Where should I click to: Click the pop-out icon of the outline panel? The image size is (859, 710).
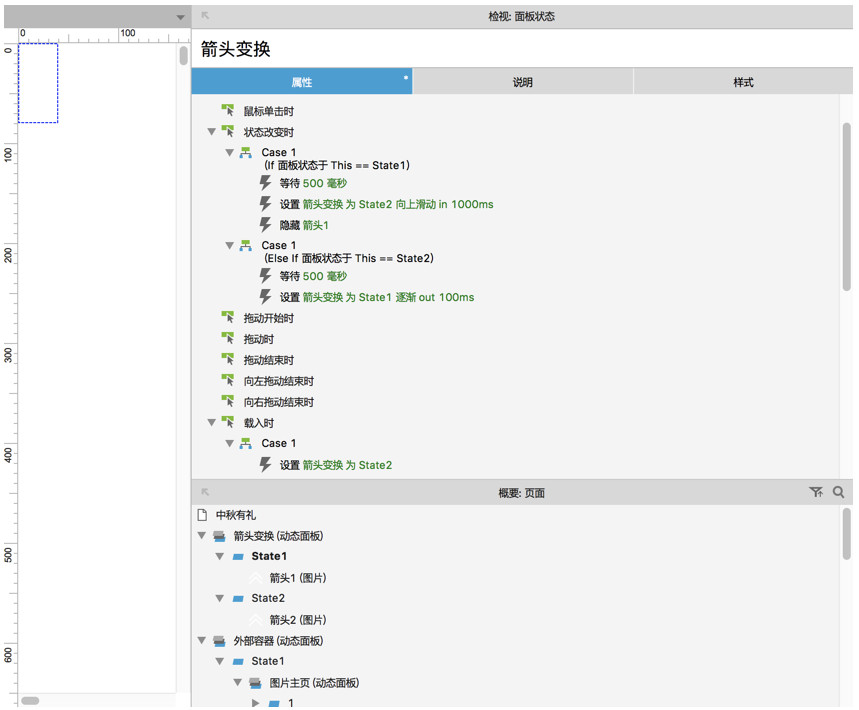pyautogui.click(x=205, y=492)
